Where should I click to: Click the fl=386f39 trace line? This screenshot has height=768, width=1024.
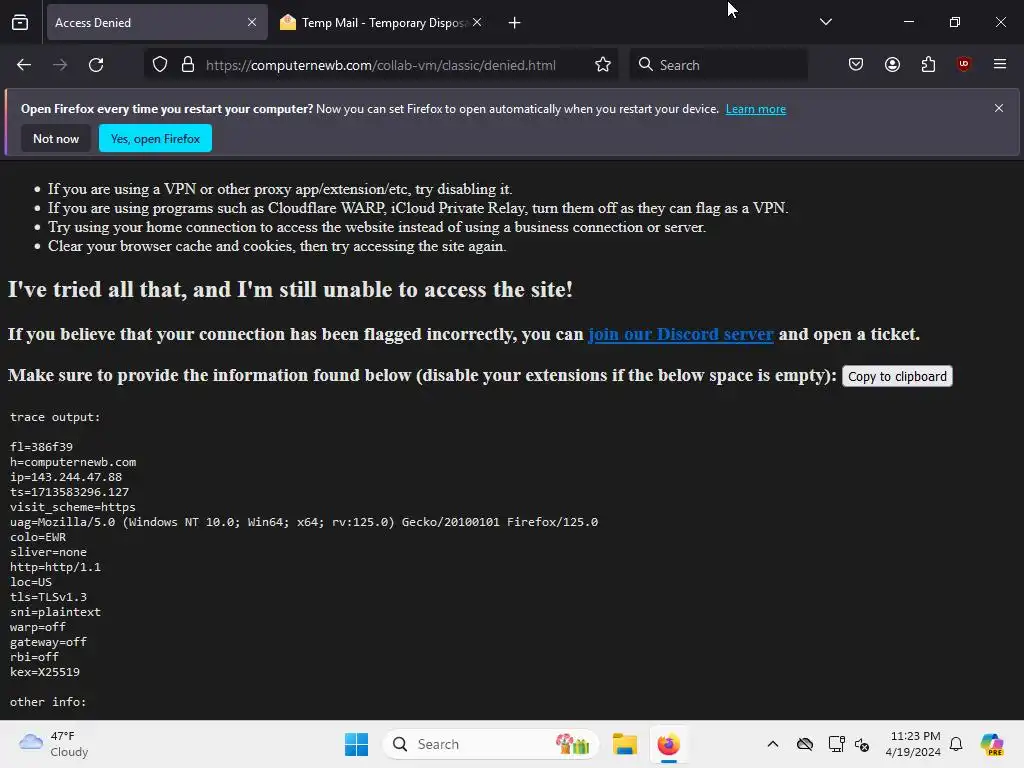41,447
